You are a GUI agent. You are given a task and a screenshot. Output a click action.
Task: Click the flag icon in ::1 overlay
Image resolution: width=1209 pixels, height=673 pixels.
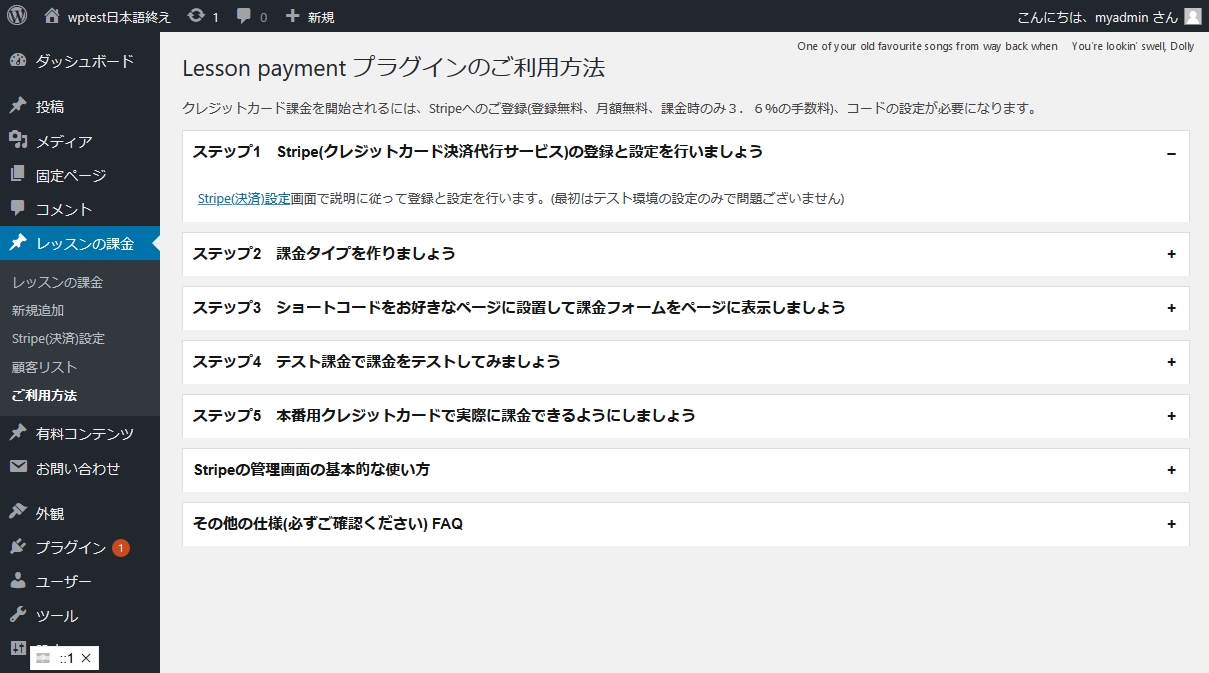point(43,658)
